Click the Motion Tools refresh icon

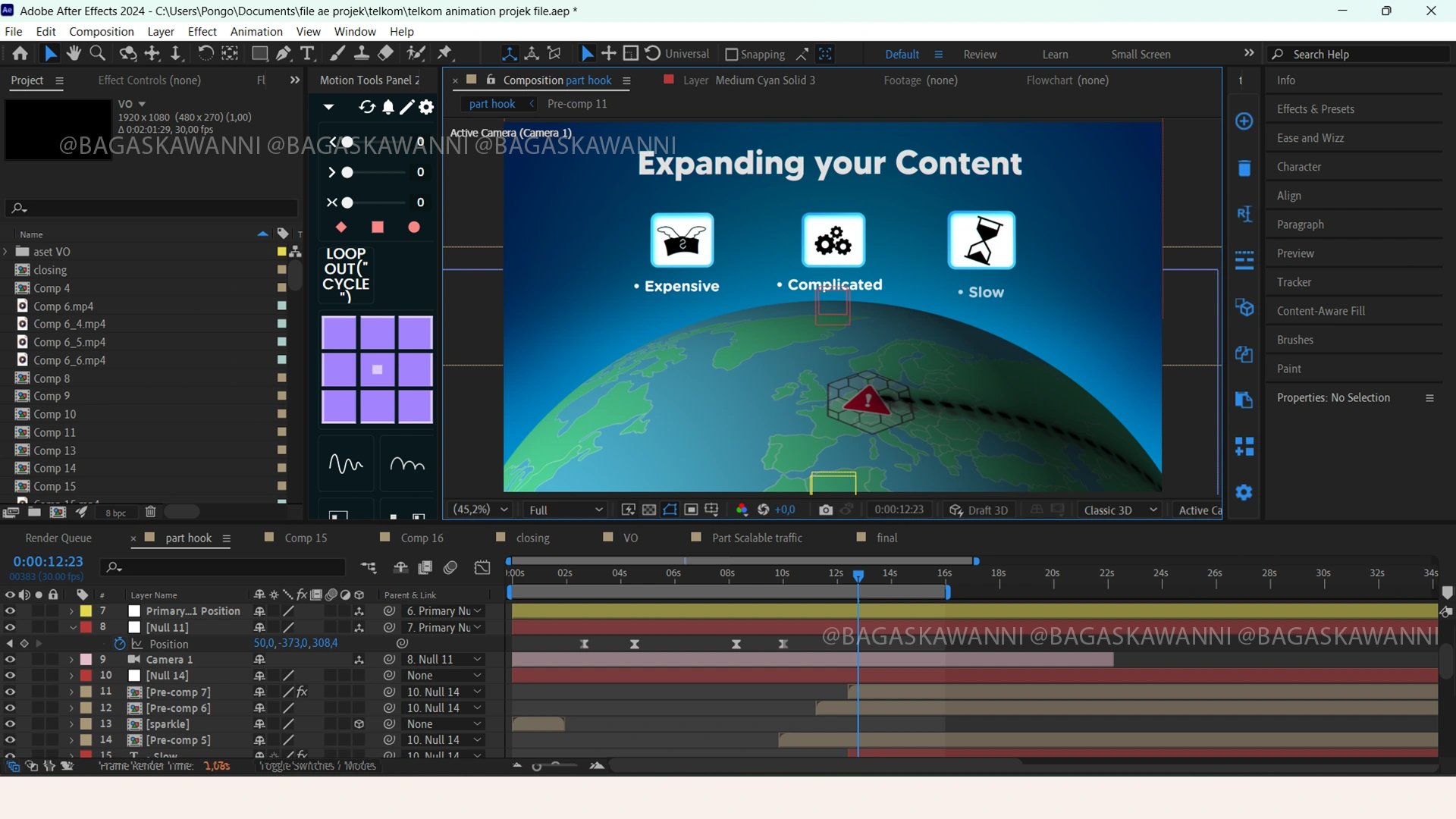pos(367,107)
